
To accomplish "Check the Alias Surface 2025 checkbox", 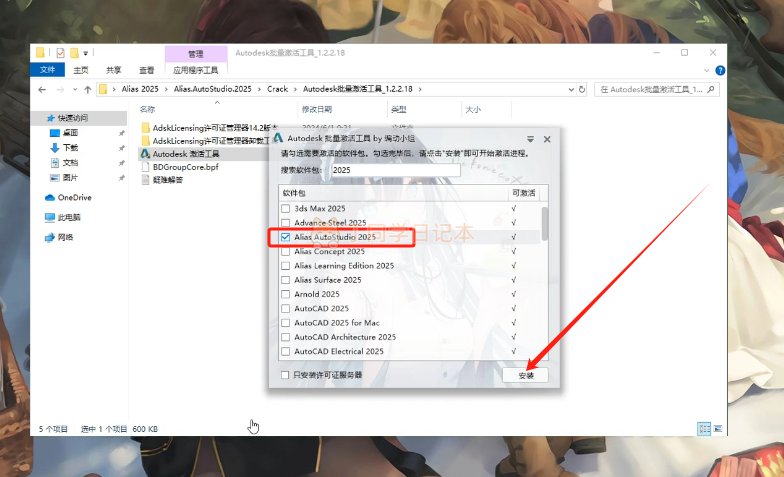I will 286,280.
